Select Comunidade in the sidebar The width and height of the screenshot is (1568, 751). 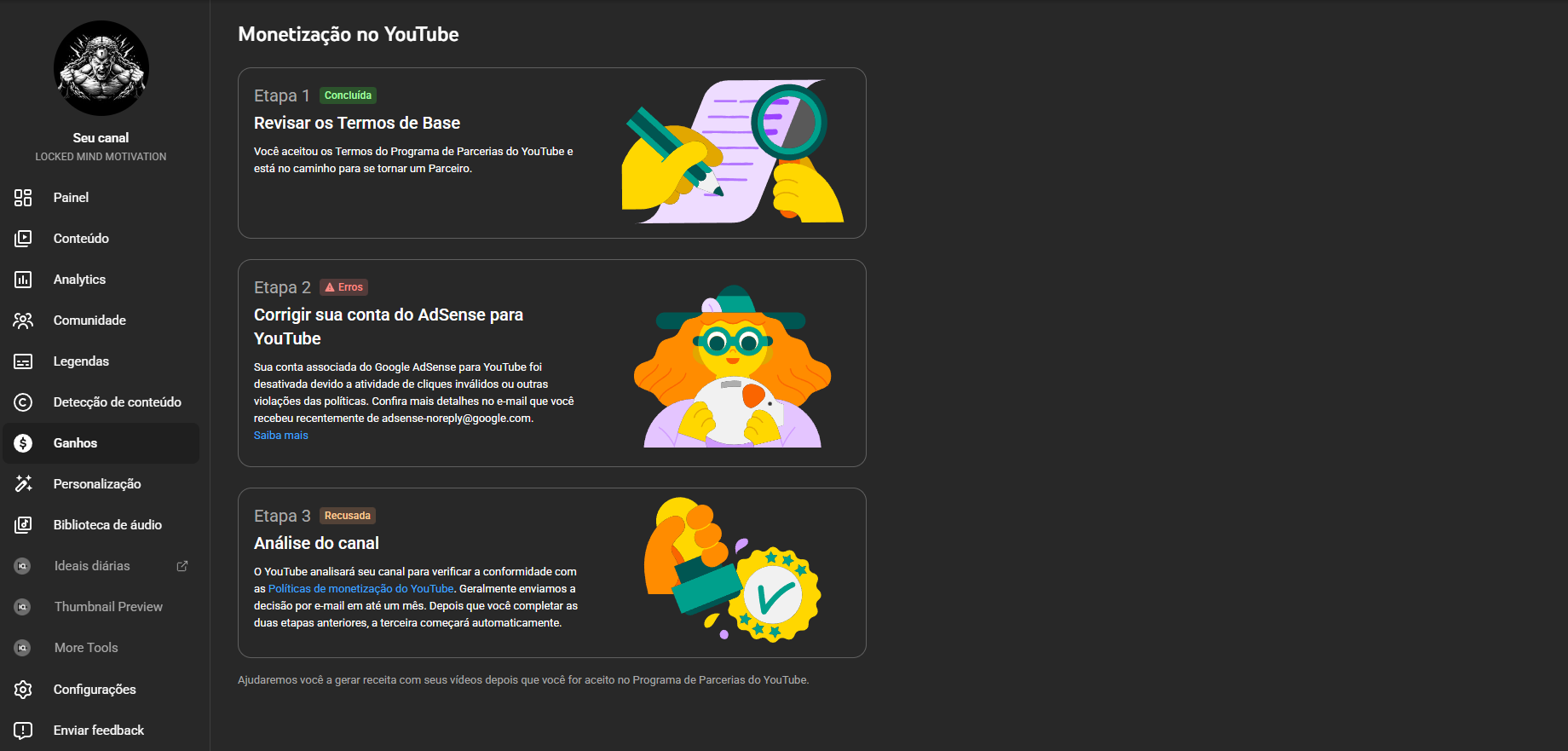point(101,321)
